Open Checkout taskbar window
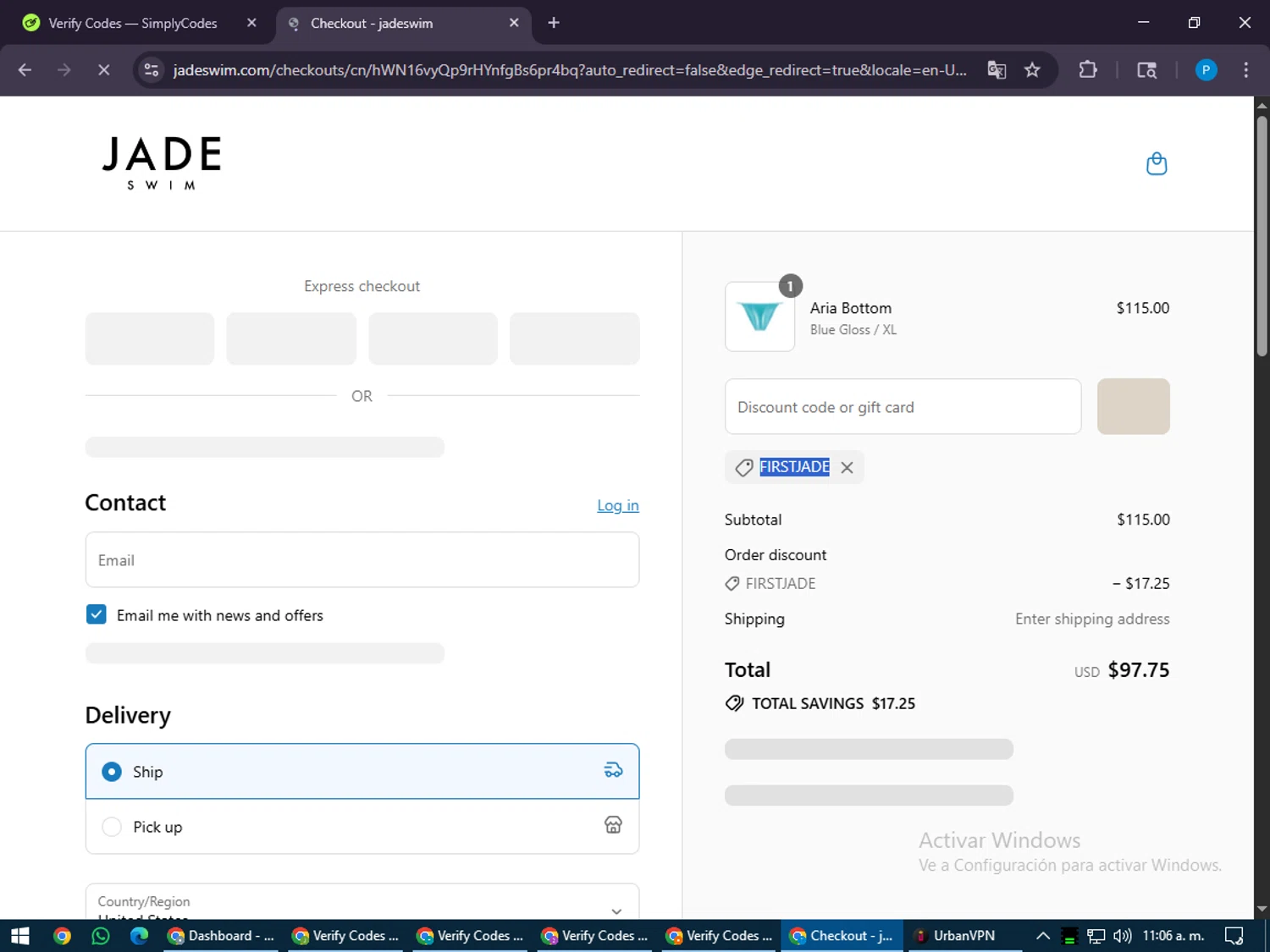The image size is (1270, 952). click(x=842, y=936)
